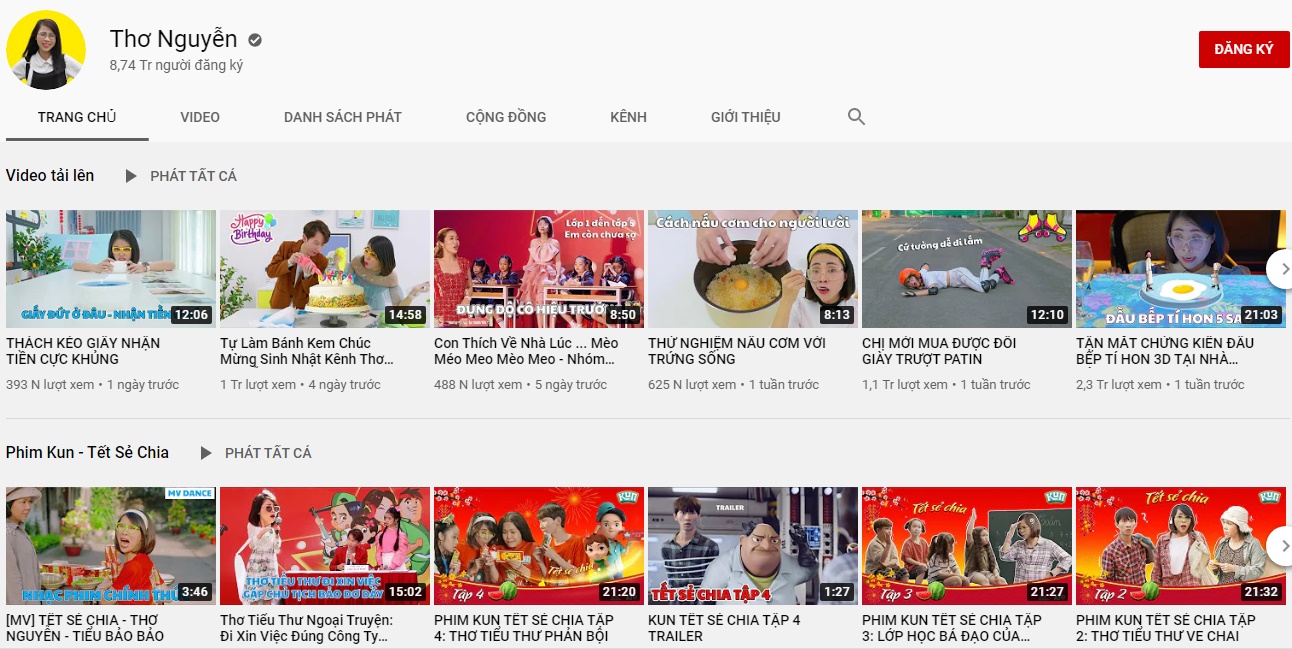Open title Tự Làm Bánh Kem Chúc Mừng Sinh Nhật

(307, 351)
